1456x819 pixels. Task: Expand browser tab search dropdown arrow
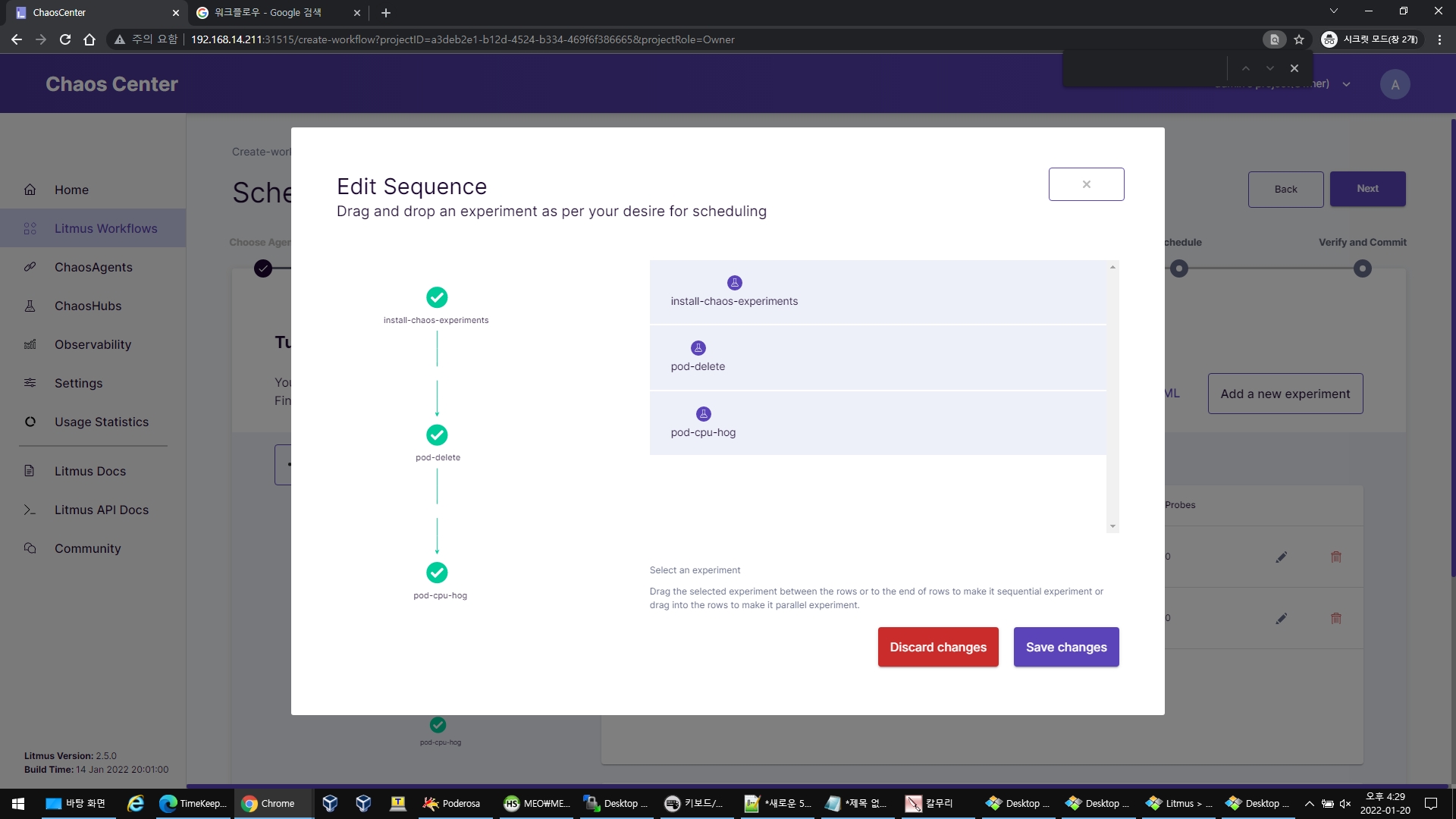(x=1333, y=11)
